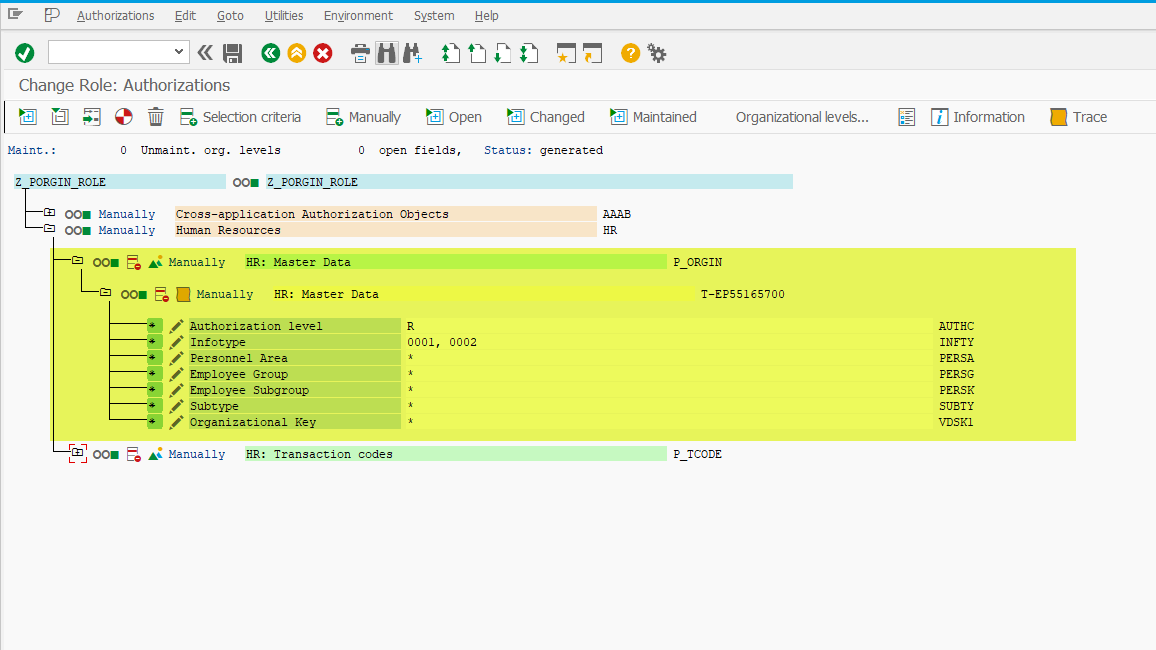Click the red Cancel icon
This screenshot has height=650, width=1156.
(323, 53)
